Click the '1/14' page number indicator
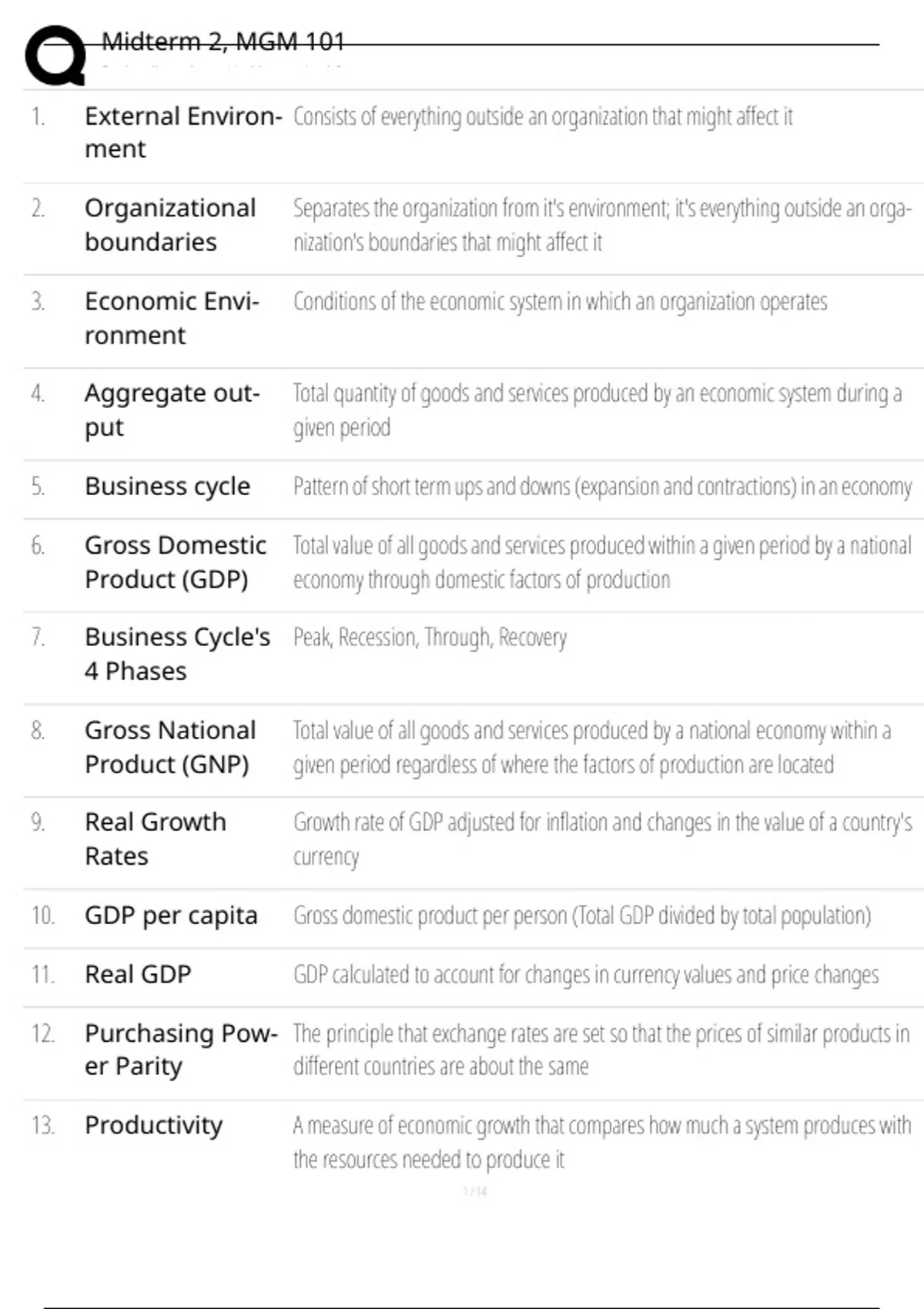 click(475, 1191)
